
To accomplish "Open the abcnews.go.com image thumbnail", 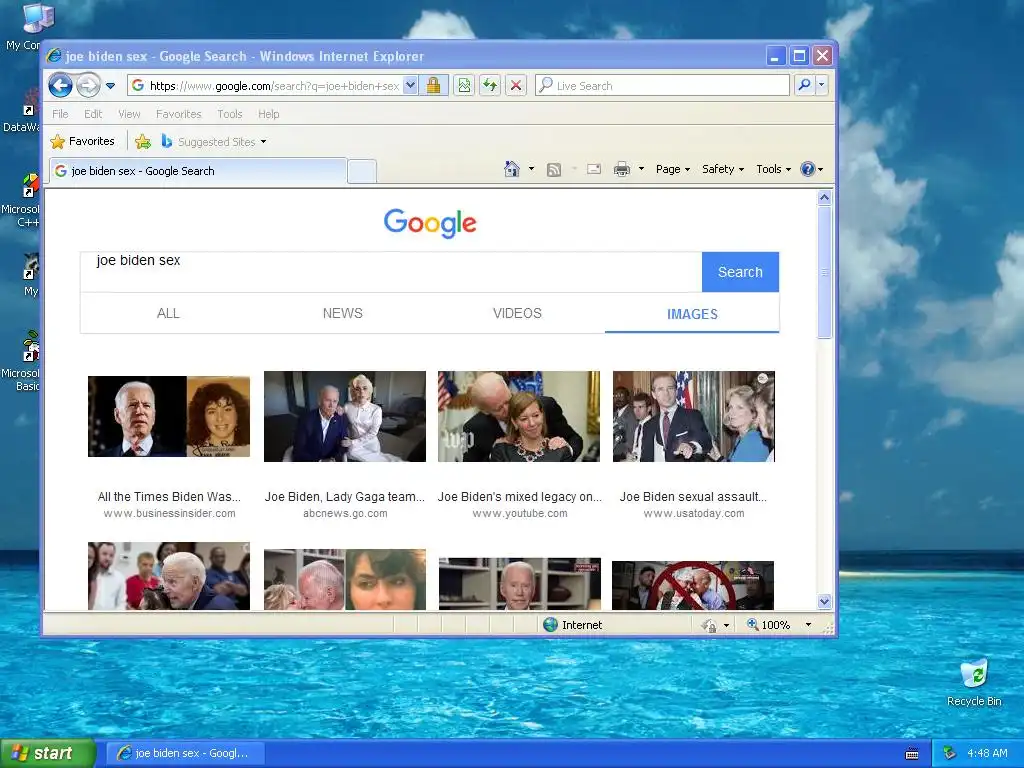I will tap(345, 417).
